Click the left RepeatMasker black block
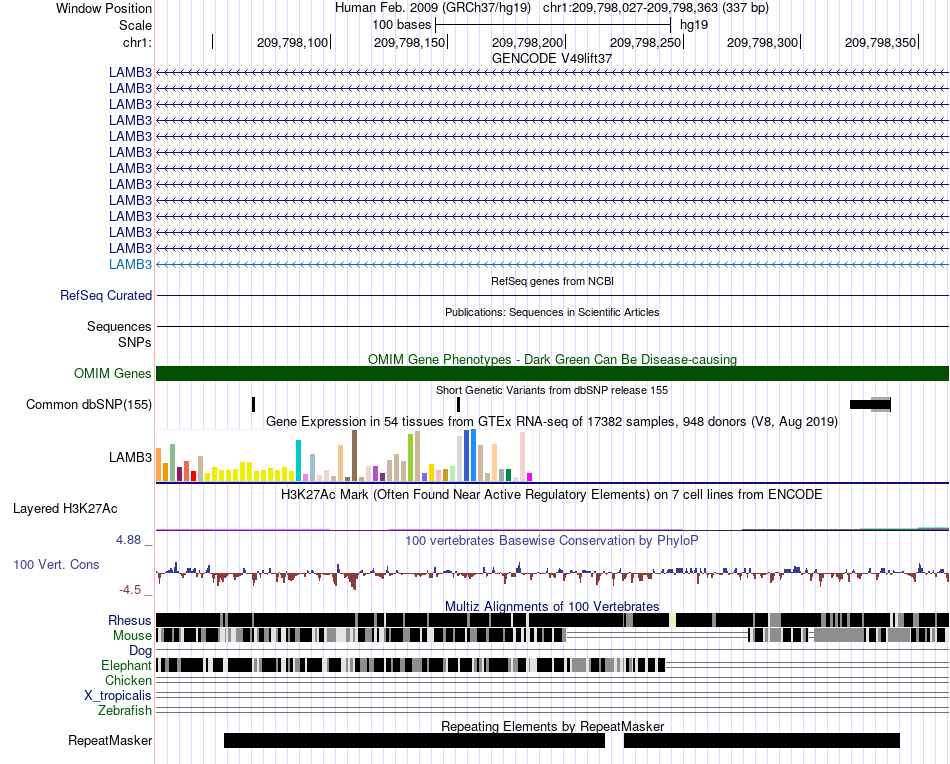 coord(414,740)
